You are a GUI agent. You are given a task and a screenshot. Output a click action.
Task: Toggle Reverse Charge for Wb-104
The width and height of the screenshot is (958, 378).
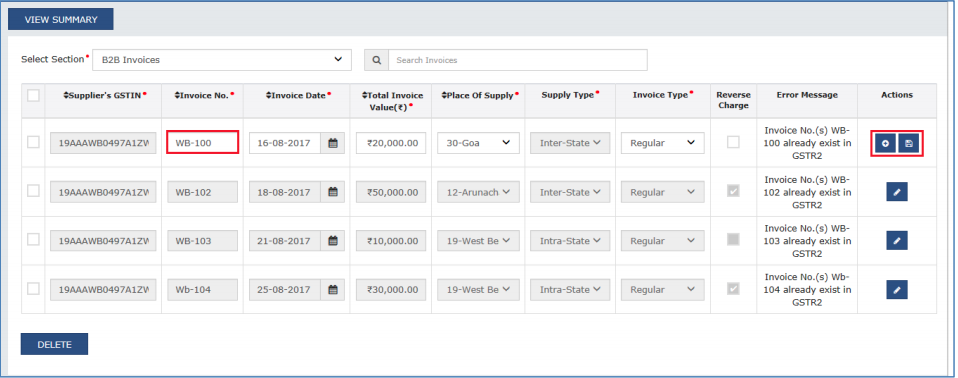(733, 288)
